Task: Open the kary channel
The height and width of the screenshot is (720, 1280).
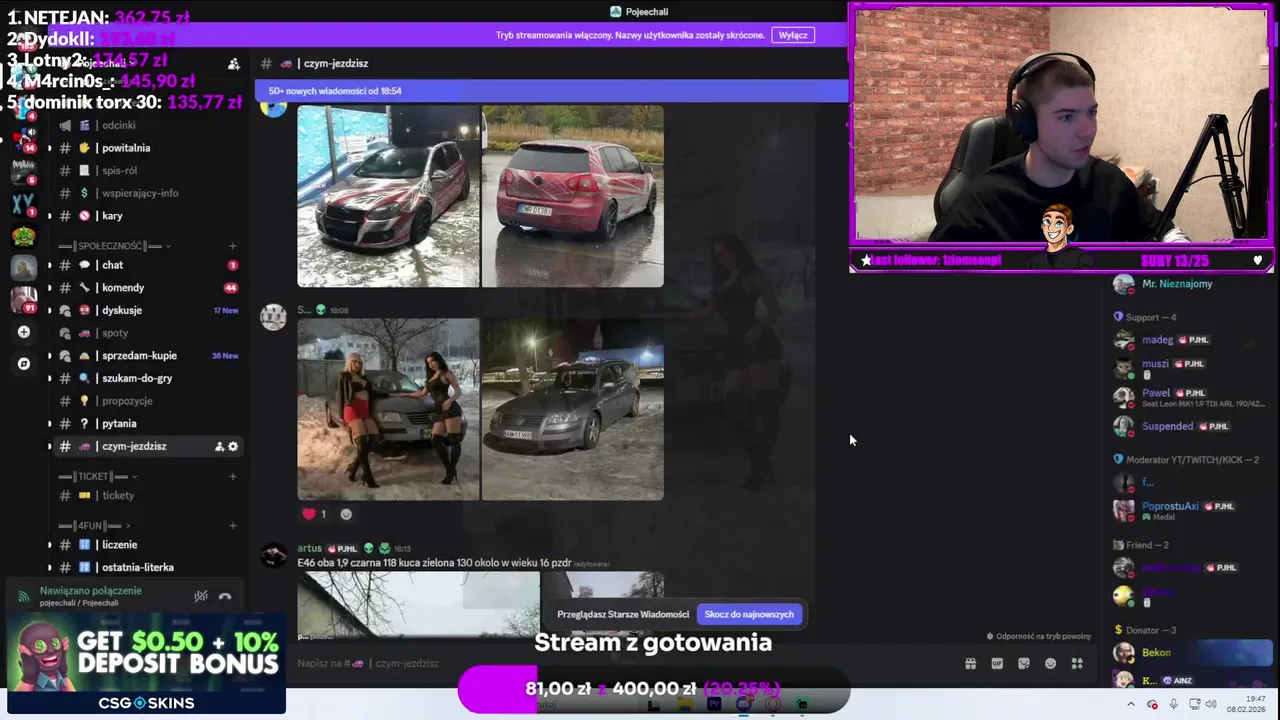Action: point(148,216)
